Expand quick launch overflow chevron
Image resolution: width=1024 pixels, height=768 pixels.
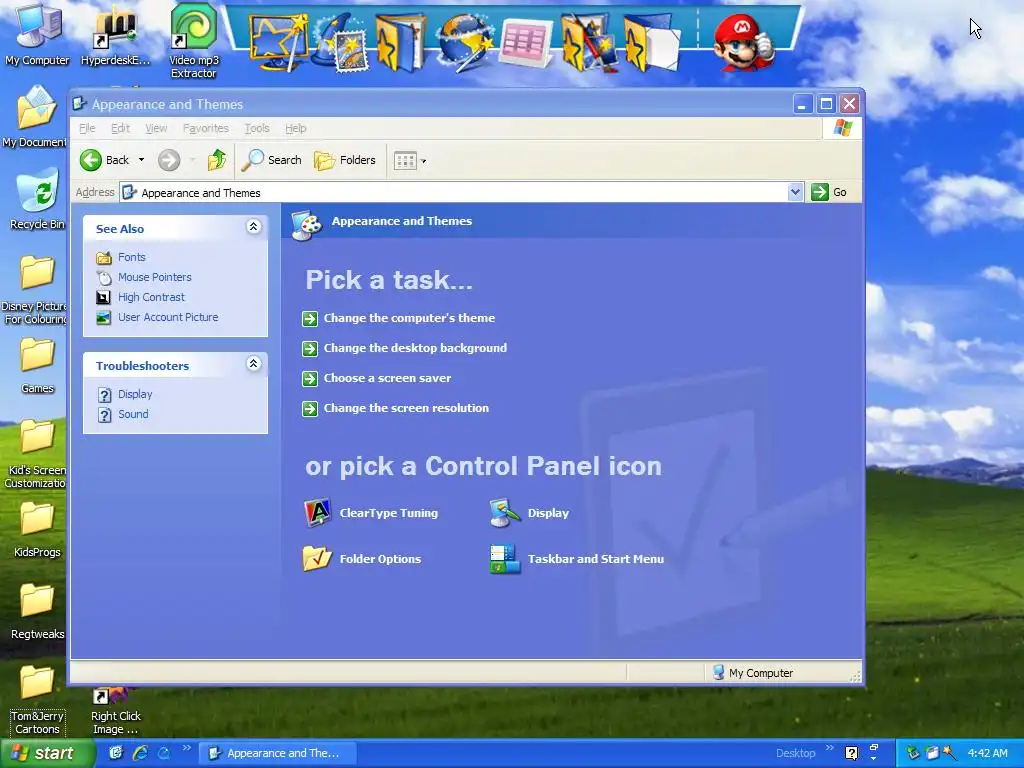tap(187, 748)
